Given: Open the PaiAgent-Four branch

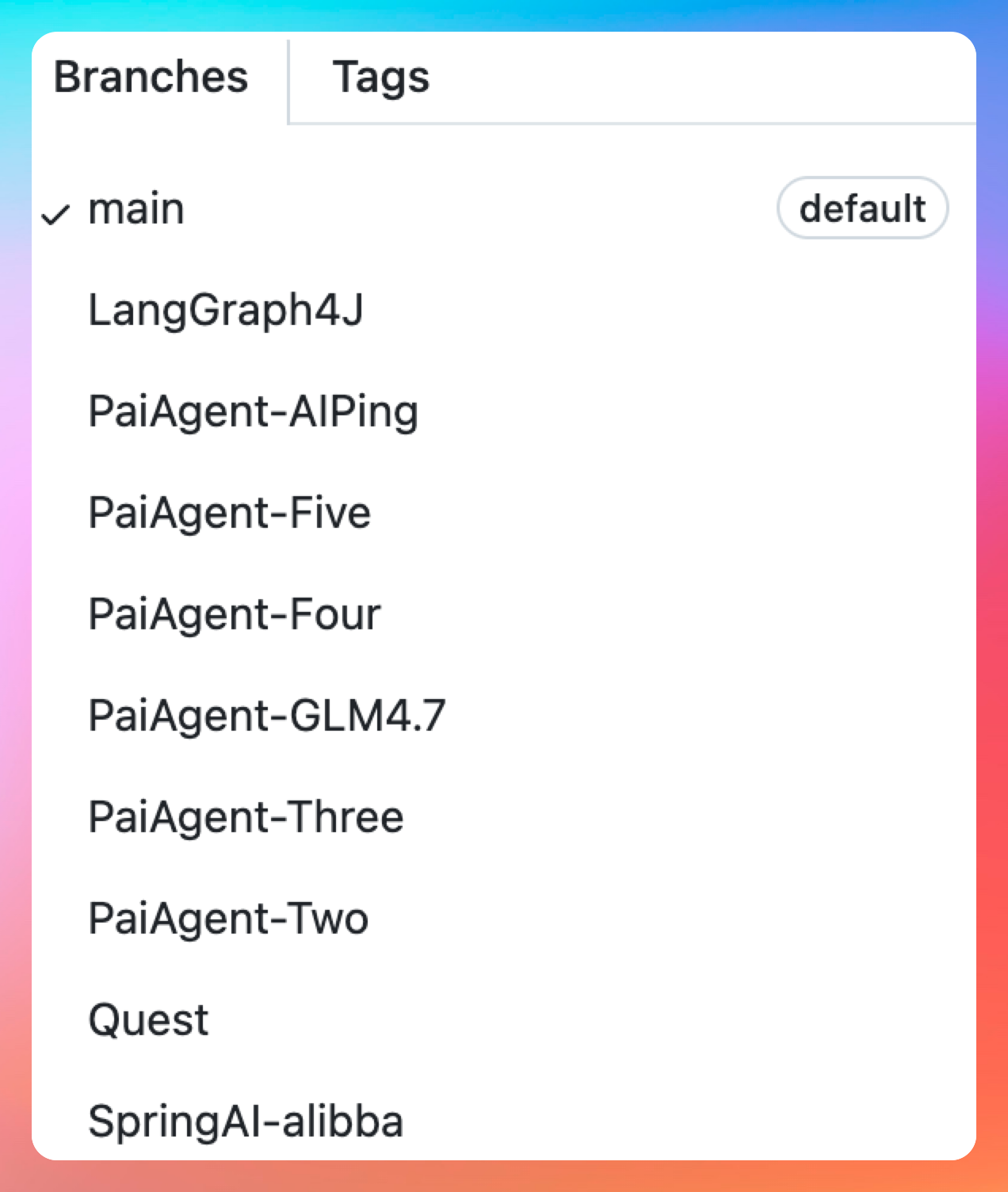Looking at the screenshot, I should pyautogui.click(x=235, y=614).
